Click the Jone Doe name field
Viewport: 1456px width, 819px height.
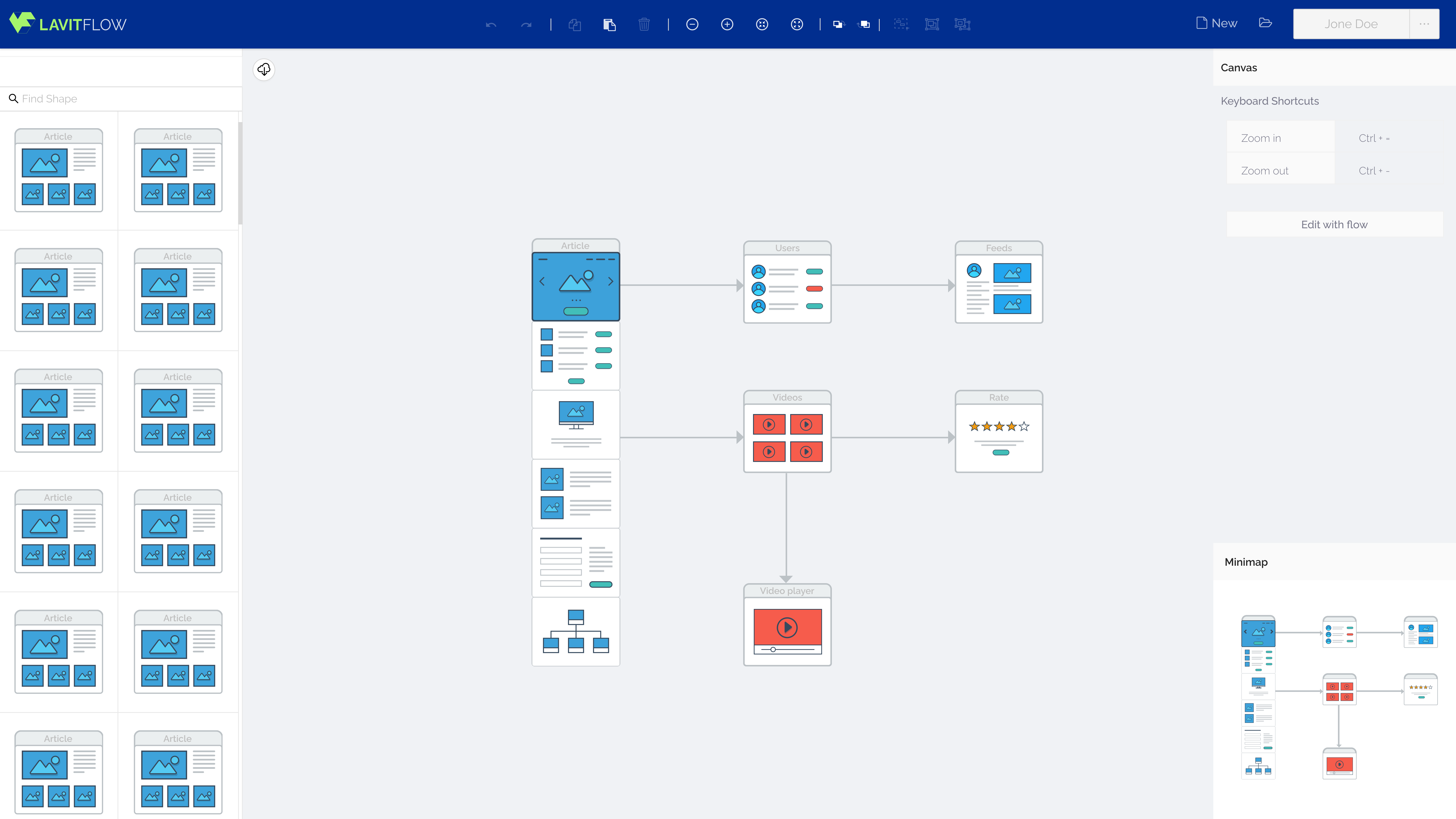[x=1351, y=24]
